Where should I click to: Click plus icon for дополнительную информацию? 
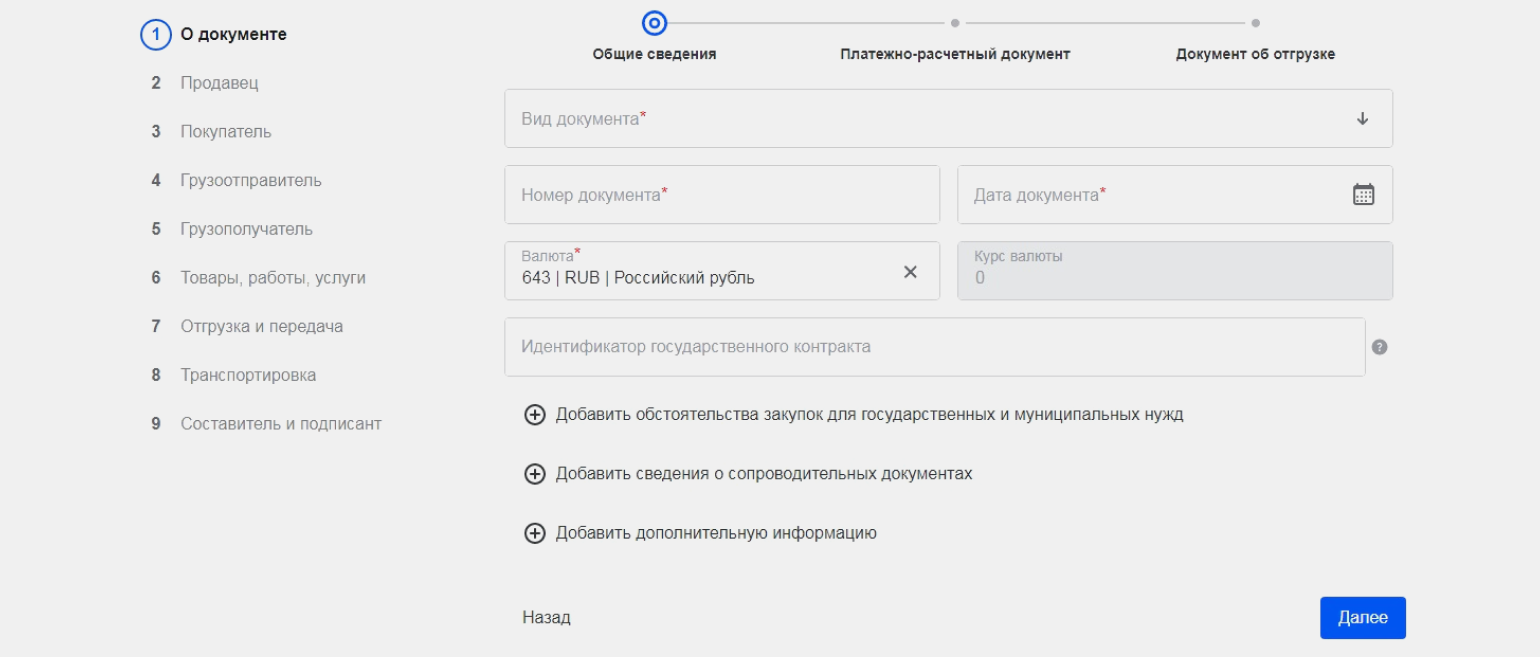pos(535,533)
